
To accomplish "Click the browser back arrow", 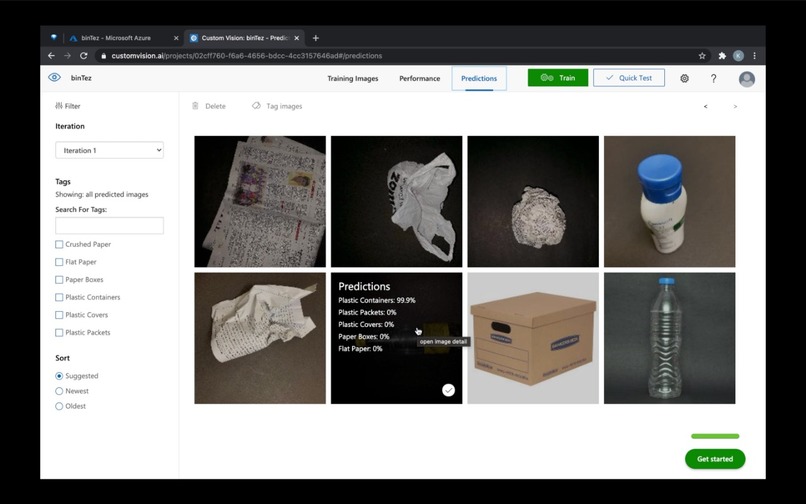I will pos(51,56).
